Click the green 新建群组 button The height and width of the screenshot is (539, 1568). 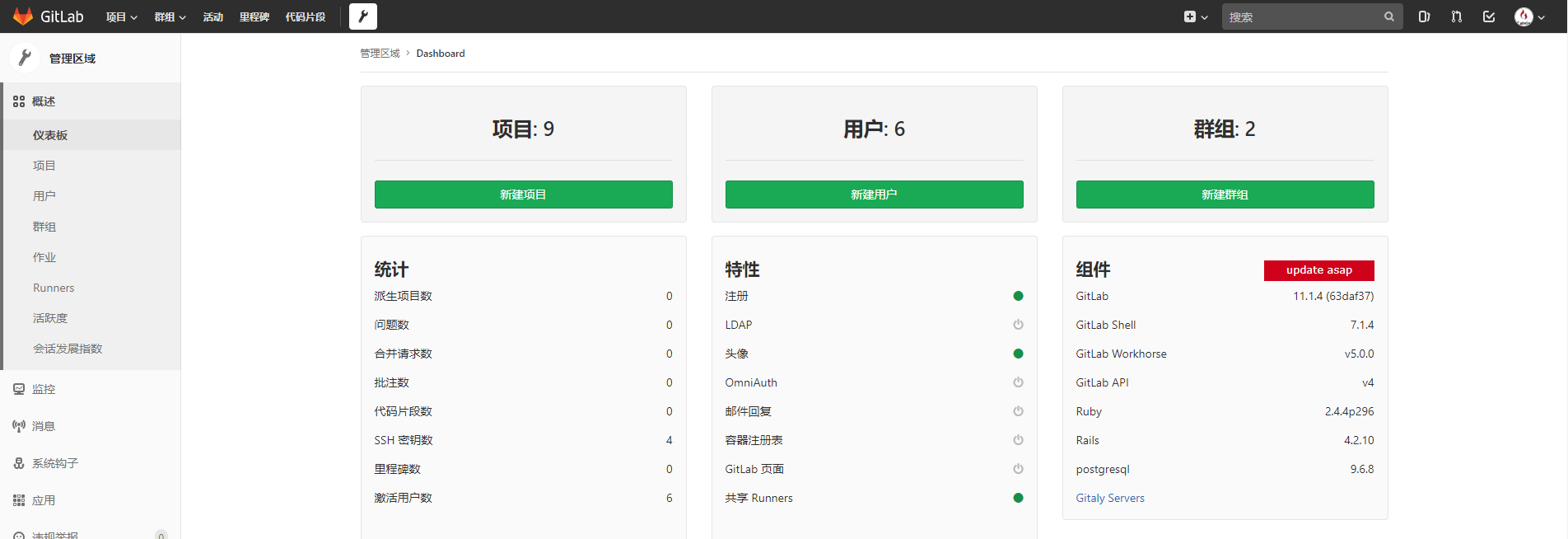tap(1225, 195)
